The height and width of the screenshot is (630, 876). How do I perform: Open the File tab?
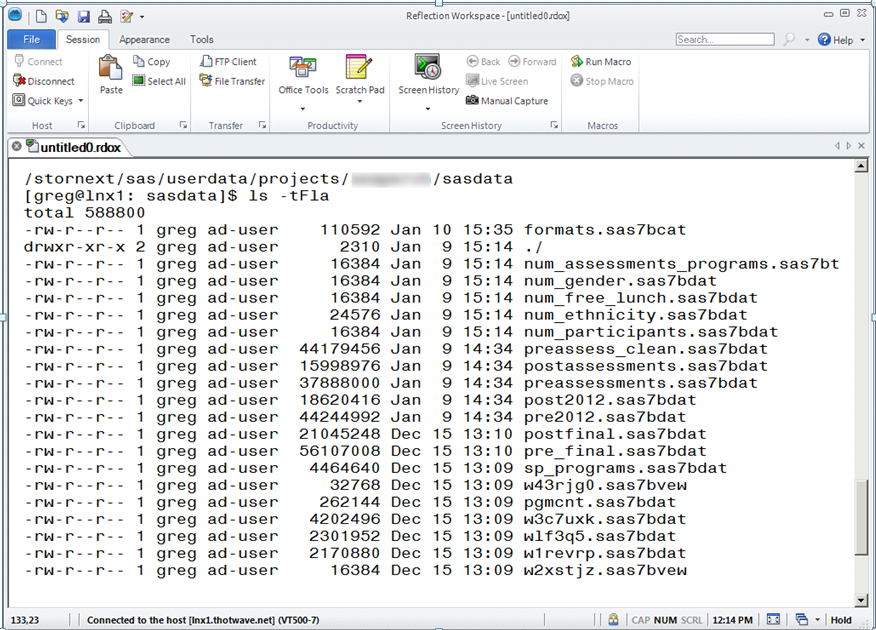click(x=31, y=39)
